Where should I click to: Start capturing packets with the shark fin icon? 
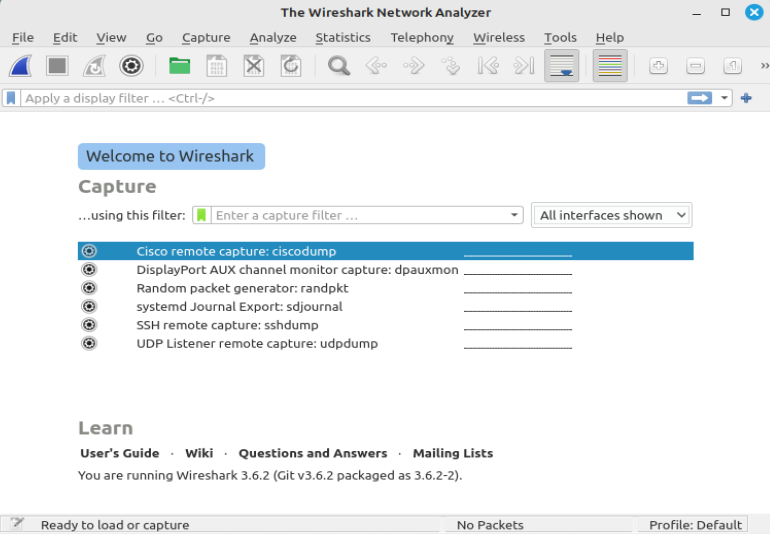[21, 66]
